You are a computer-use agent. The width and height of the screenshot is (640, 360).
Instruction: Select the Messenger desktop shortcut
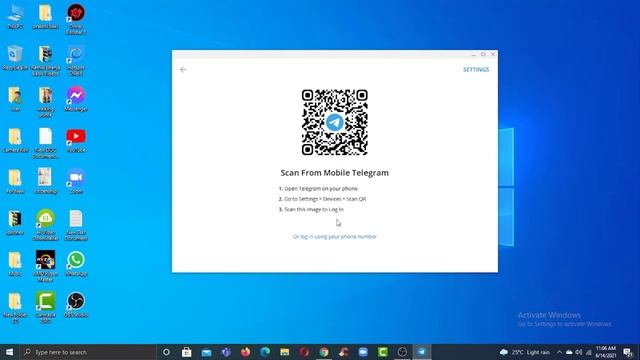[76, 99]
